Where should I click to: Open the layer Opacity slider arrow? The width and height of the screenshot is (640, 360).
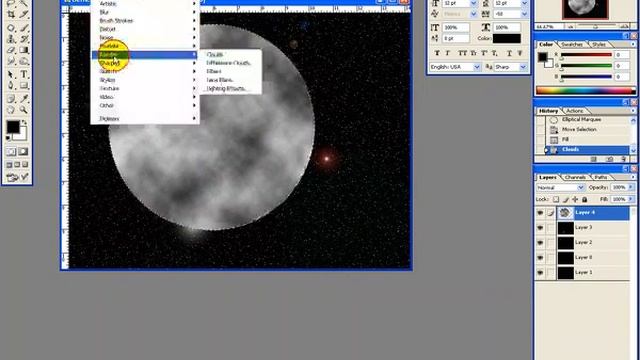coord(630,187)
